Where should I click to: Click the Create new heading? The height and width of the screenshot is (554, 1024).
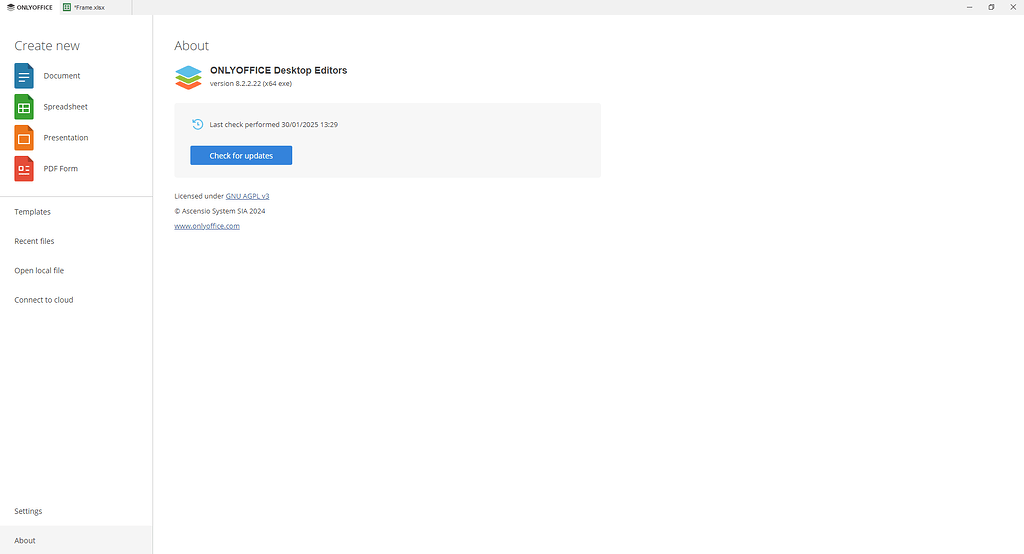point(47,46)
